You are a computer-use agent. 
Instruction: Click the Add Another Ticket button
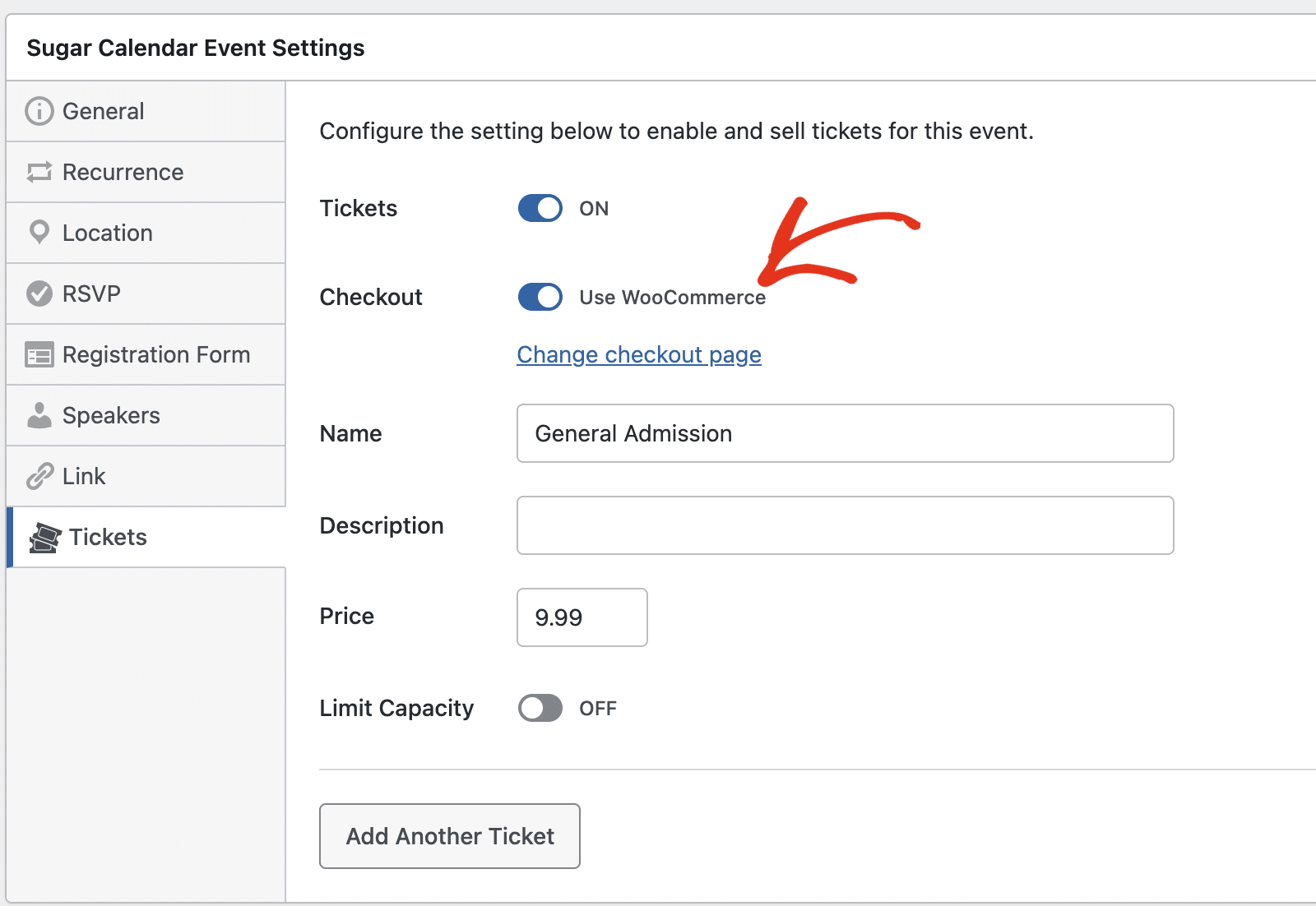[x=450, y=836]
